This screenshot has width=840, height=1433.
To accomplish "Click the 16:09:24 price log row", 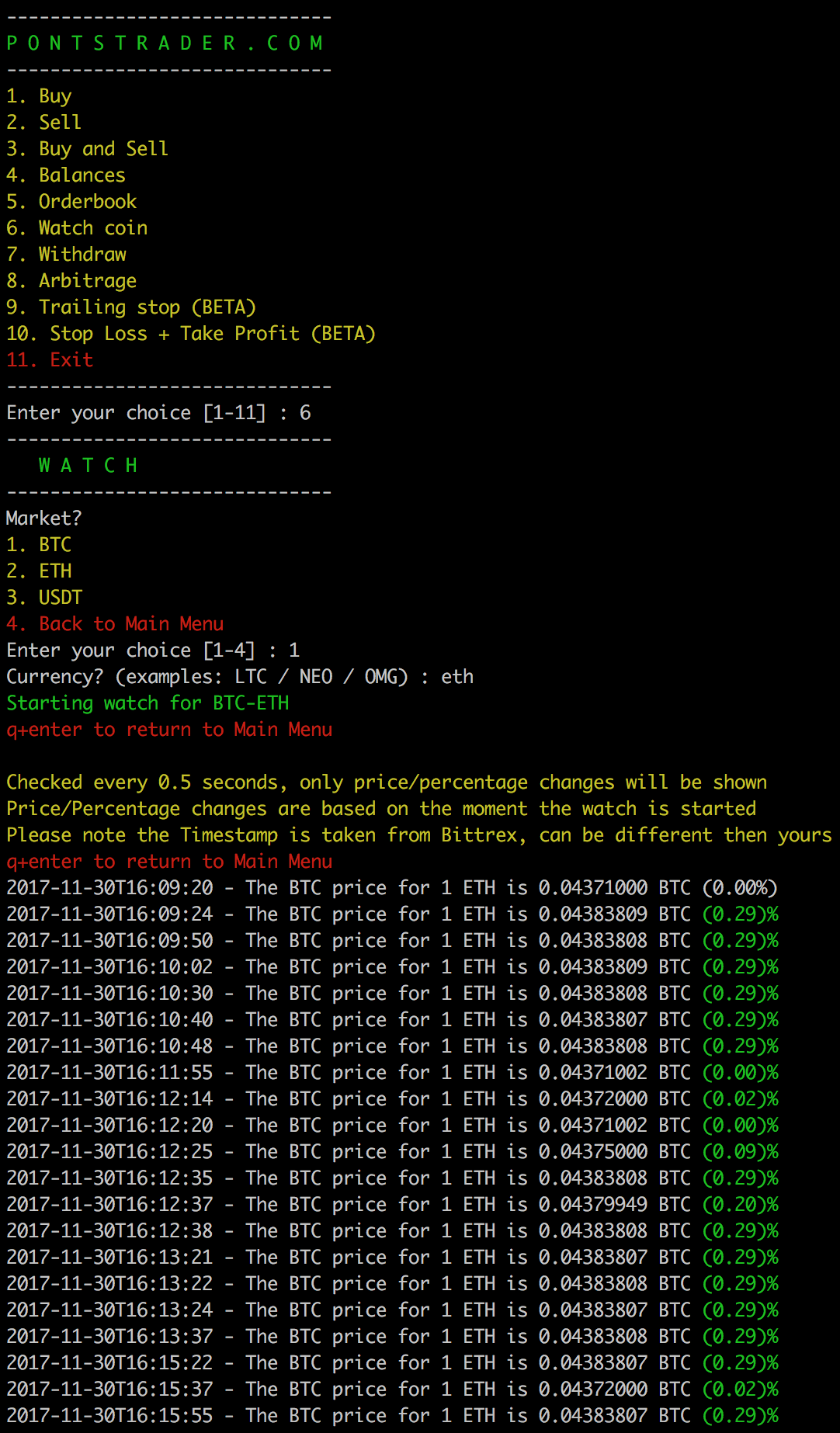I will point(392,914).
